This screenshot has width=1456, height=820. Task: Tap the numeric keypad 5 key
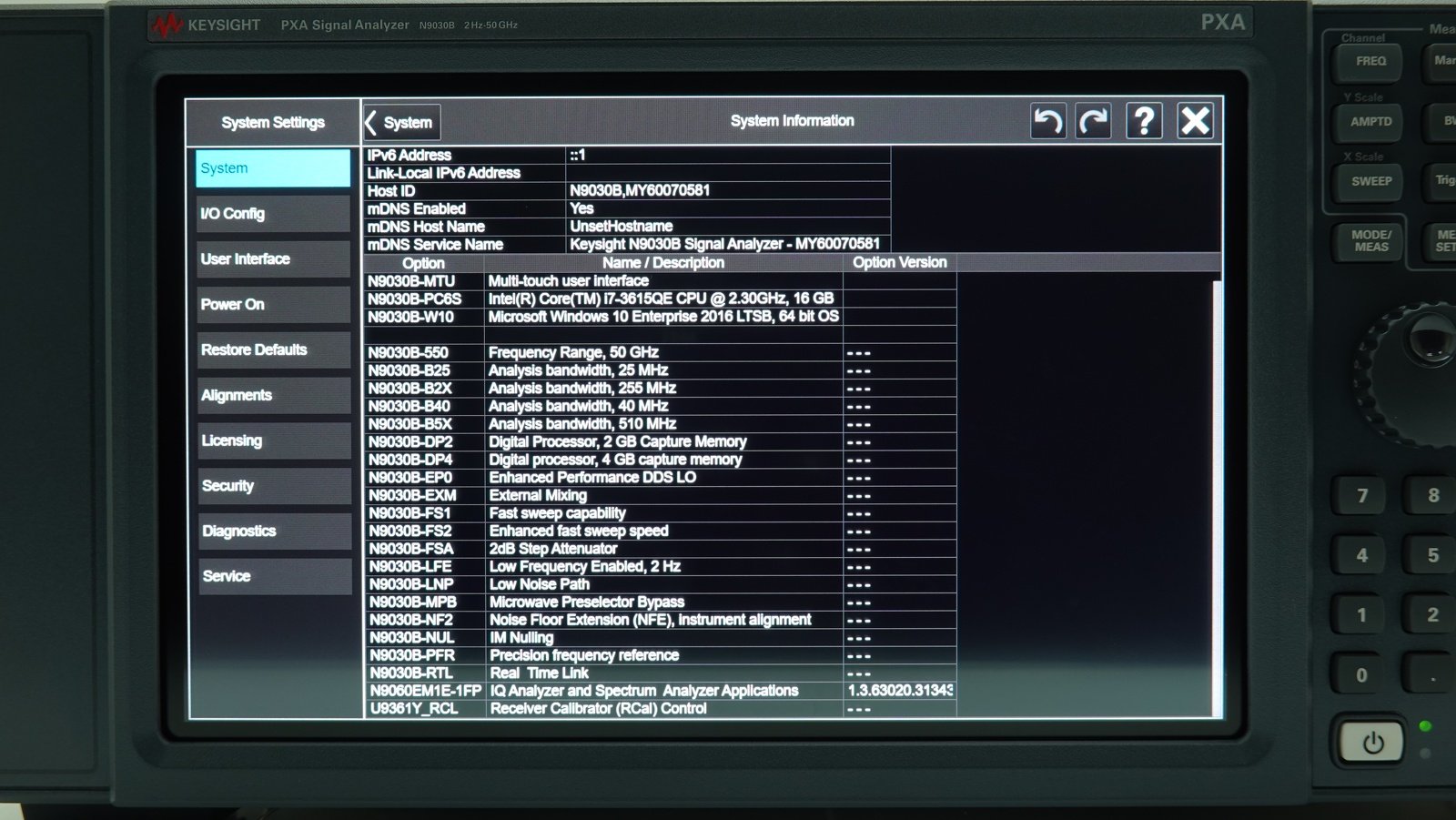click(x=1432, y=555)
